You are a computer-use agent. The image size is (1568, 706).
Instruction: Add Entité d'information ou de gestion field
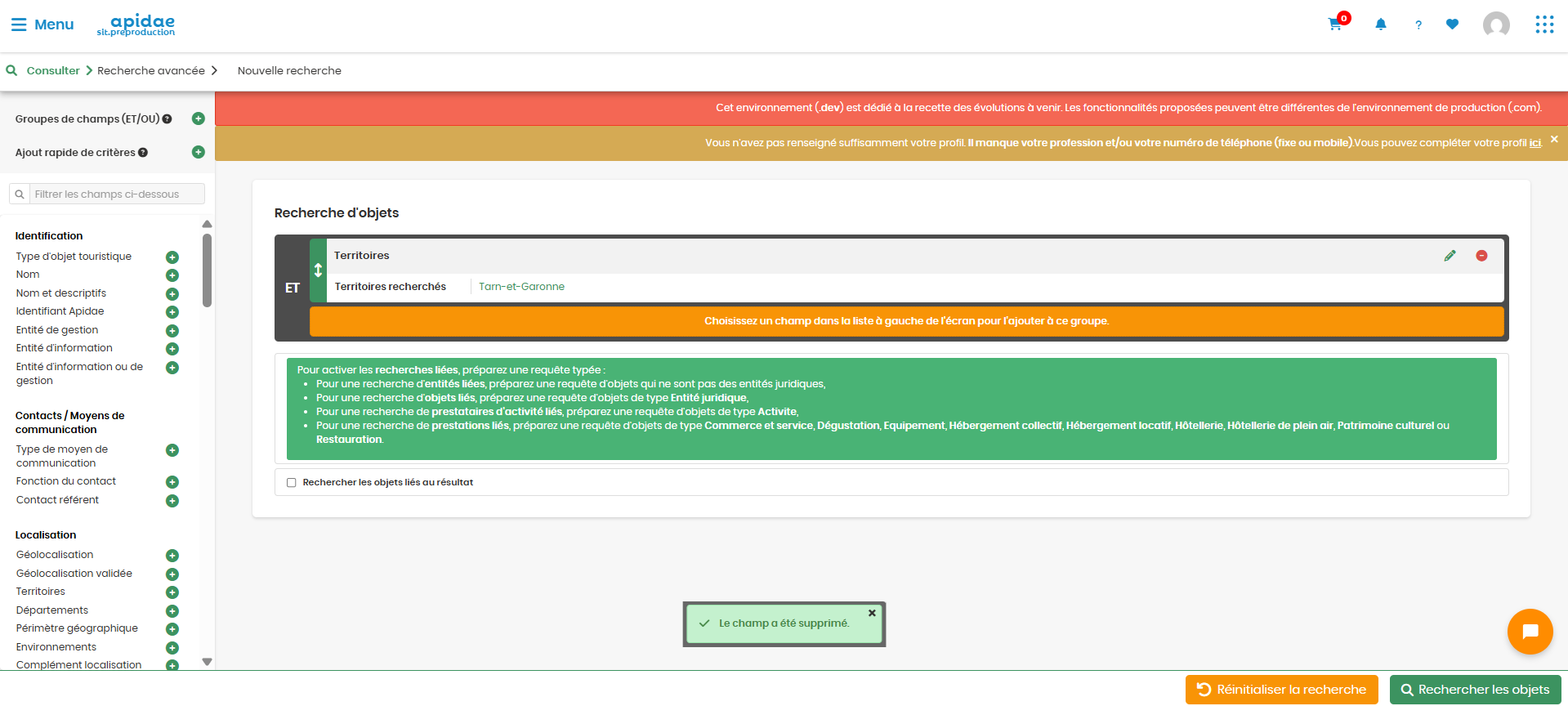(x=172, y=368)
